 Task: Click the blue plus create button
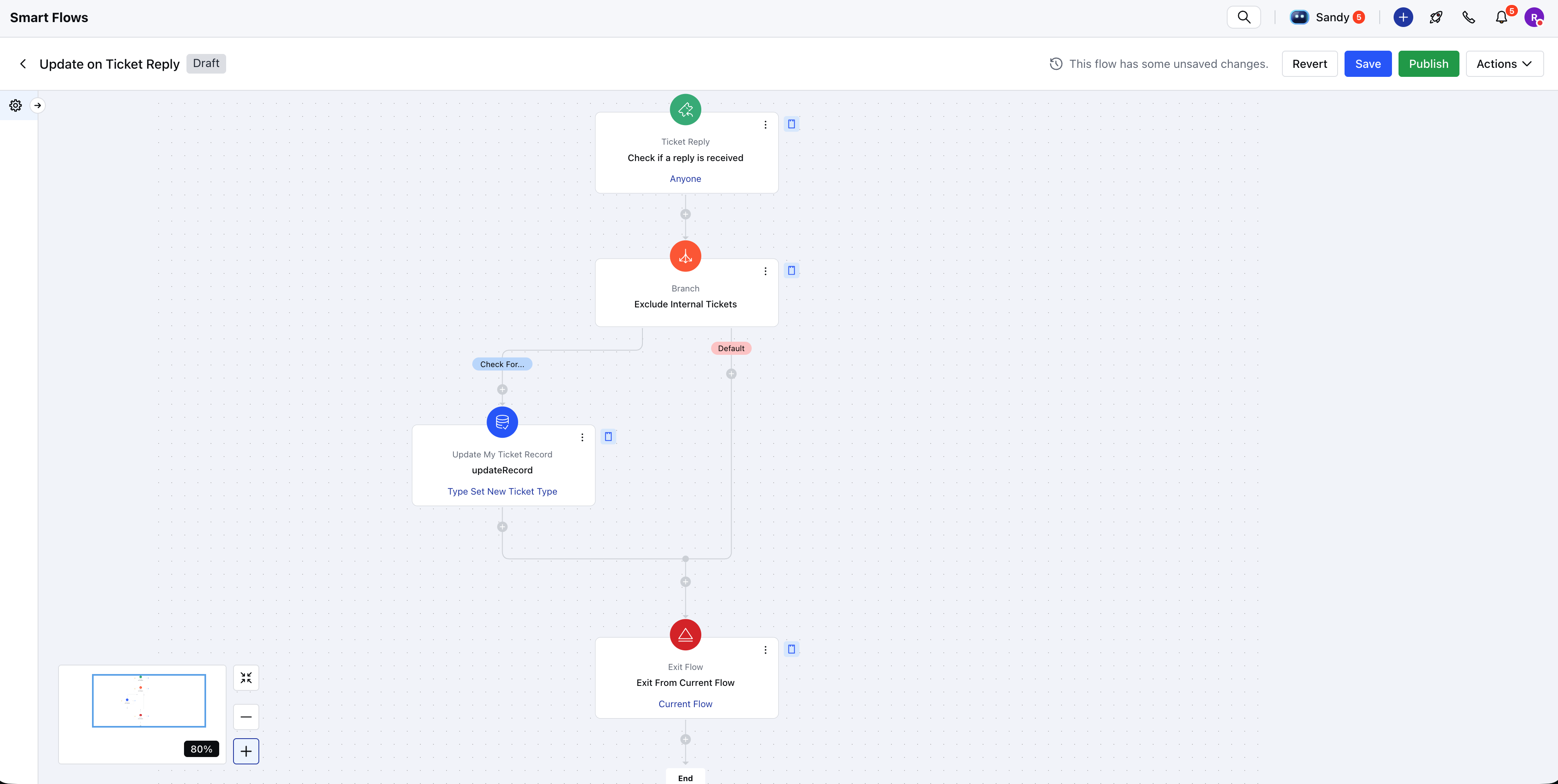1403,17
